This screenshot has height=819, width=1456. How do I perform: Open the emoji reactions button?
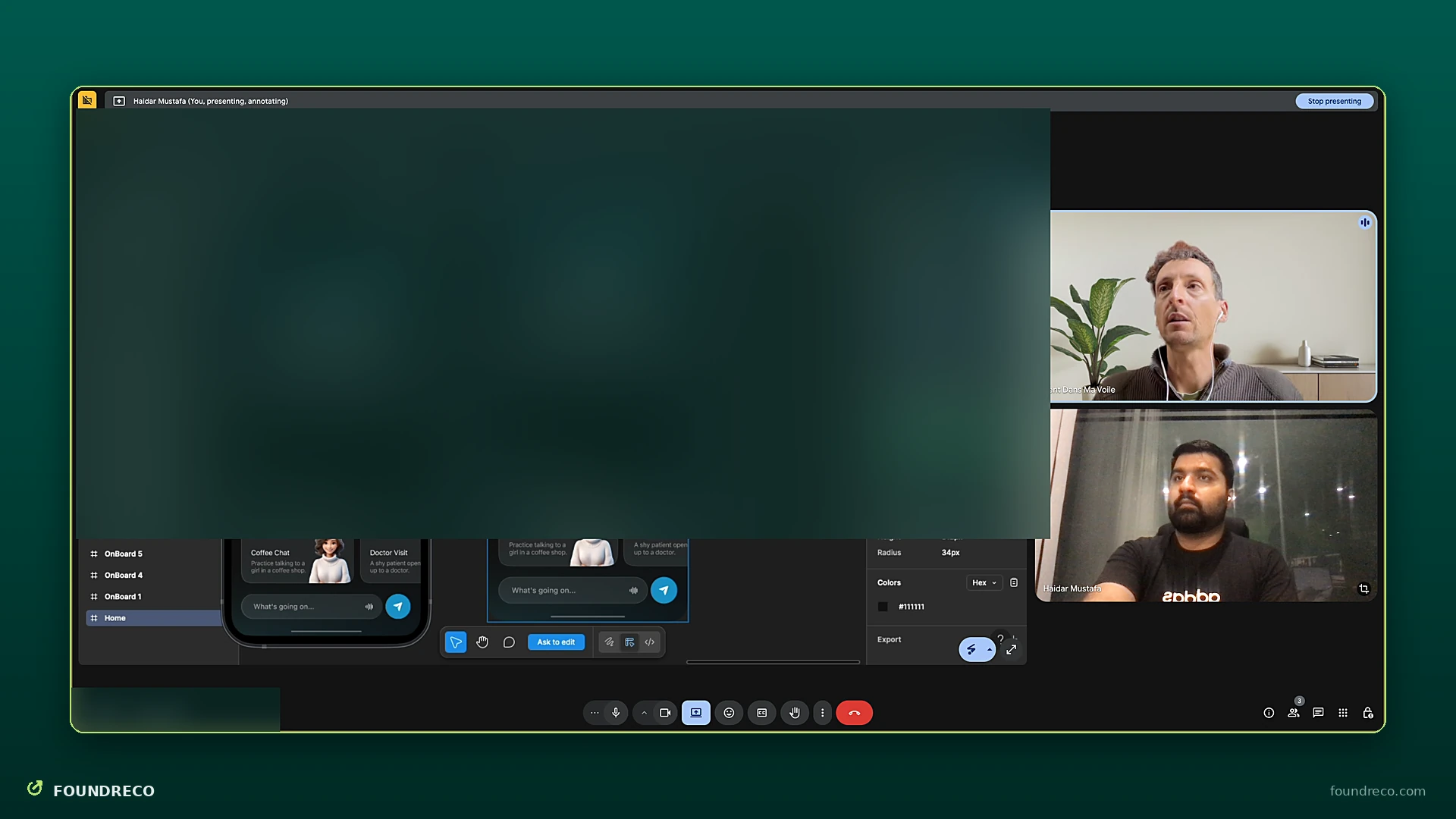(x=729, y=713)
